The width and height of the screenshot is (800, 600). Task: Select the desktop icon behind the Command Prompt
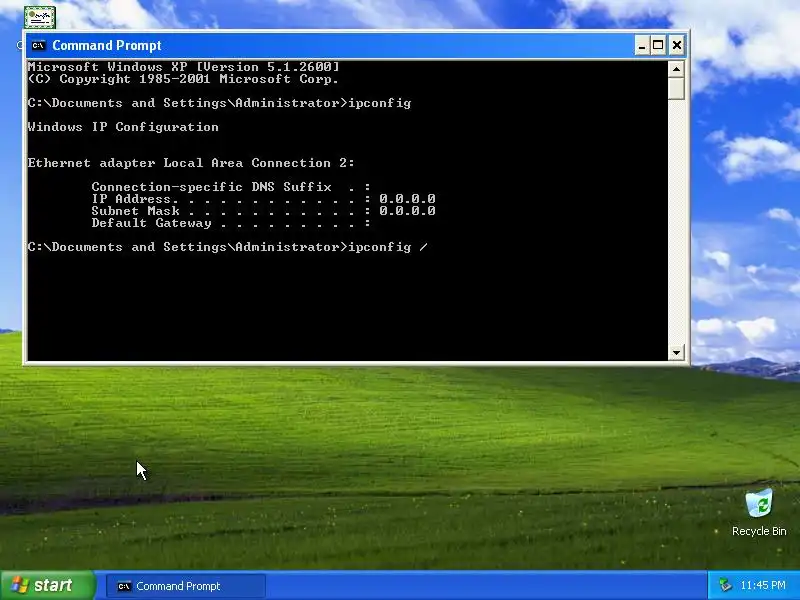click(39, 18)
